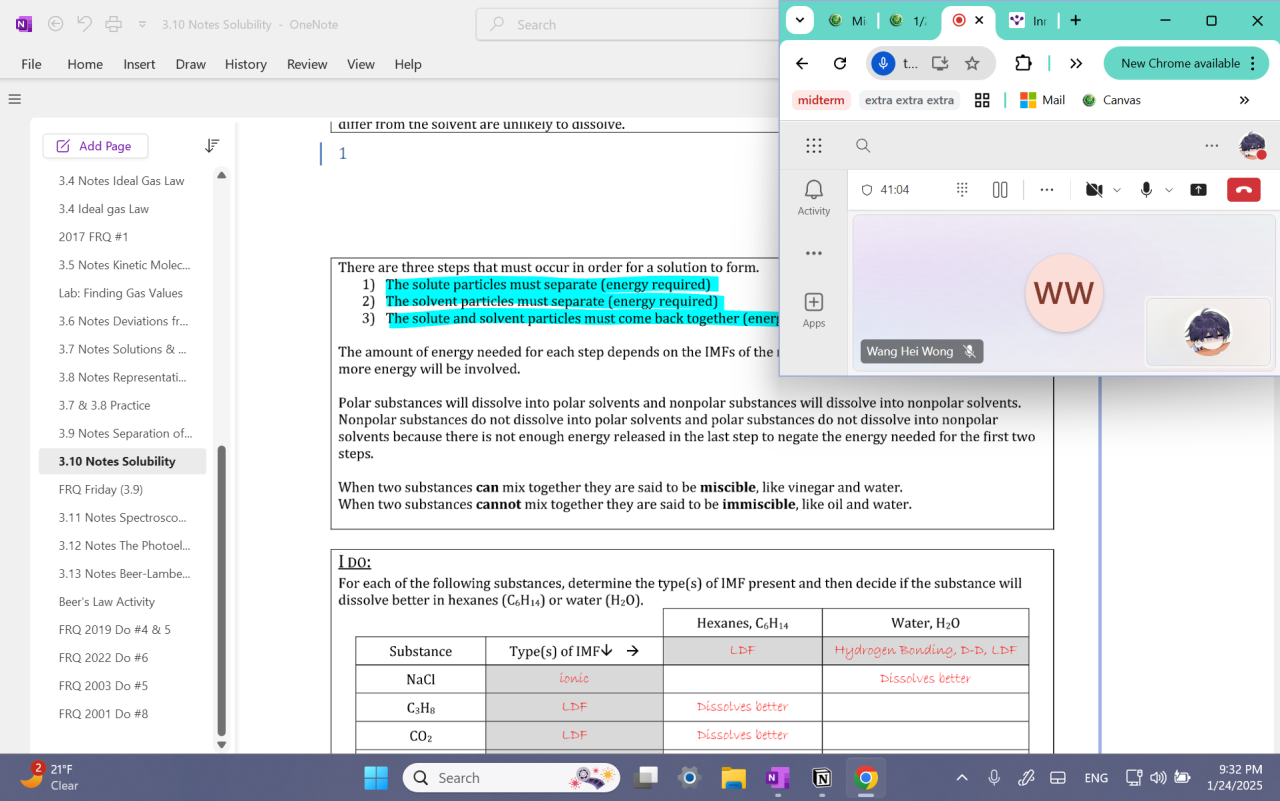Bookmark this page with the star icon

pos(972,63)
